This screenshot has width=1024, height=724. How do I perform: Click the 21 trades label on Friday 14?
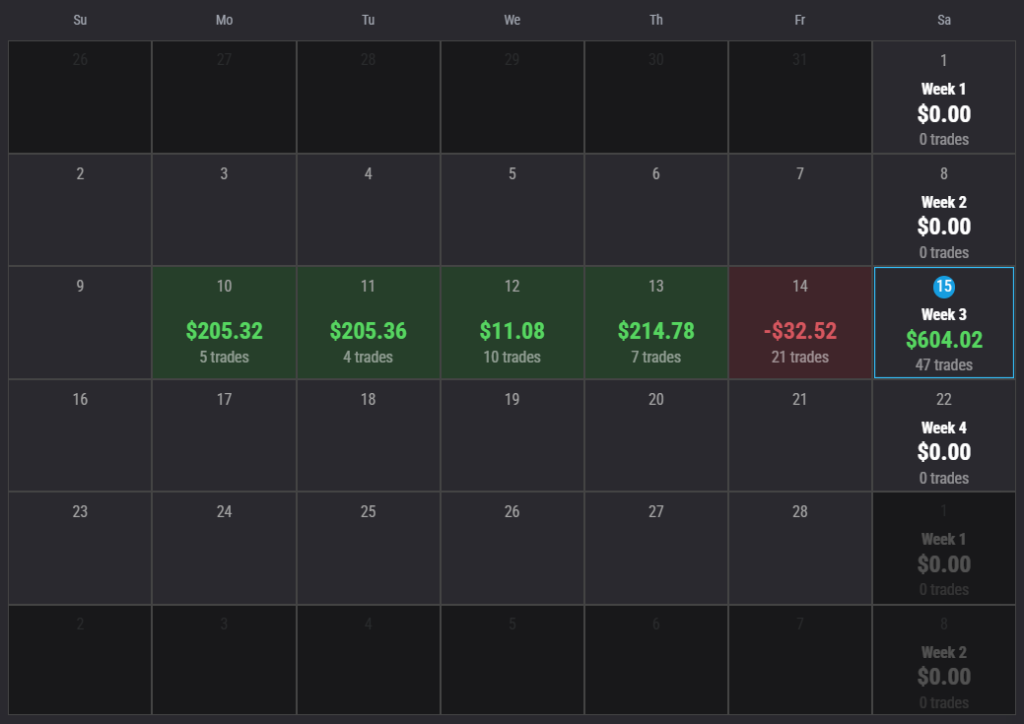(x=800, y=357)
